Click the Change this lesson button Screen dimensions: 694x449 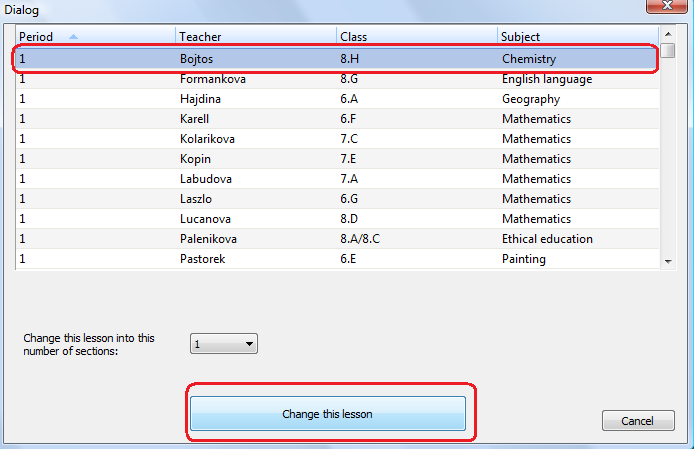(328, 414)
